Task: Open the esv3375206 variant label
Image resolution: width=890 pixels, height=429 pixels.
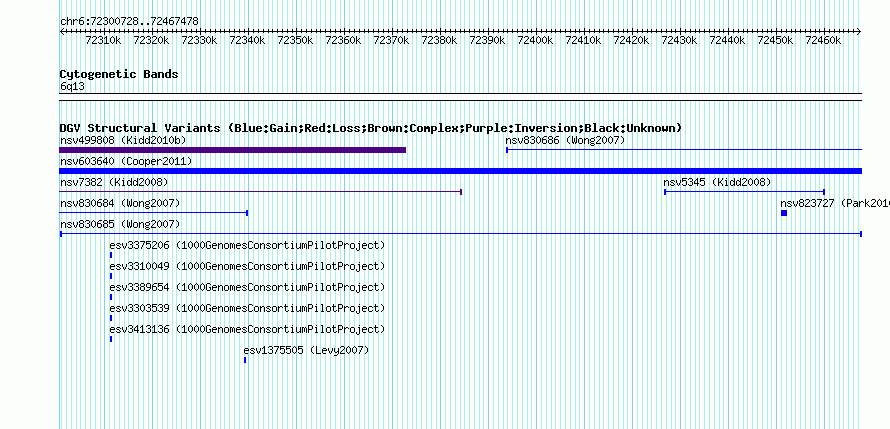Action: point(247,245)
